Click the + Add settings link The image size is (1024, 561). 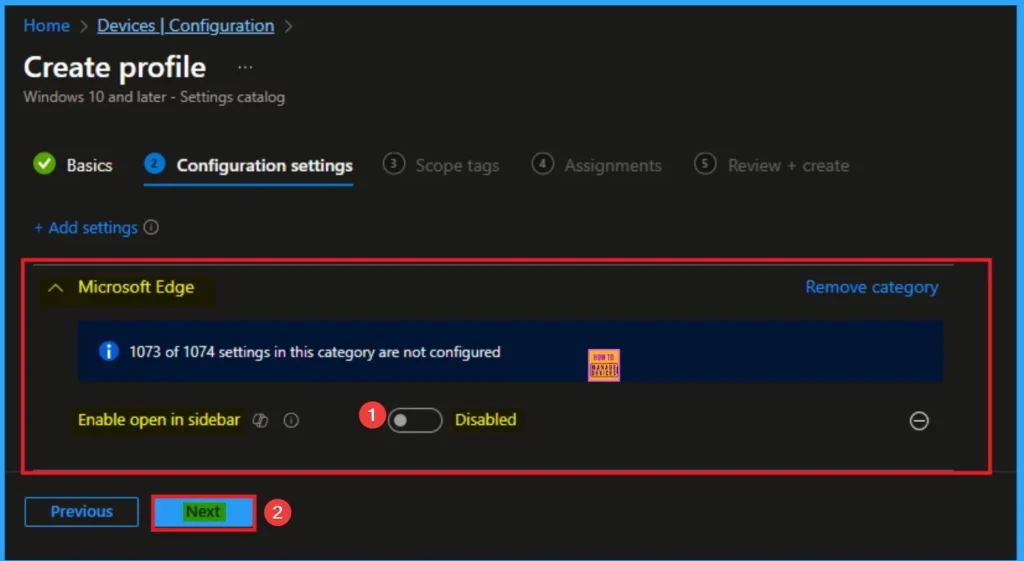click(x=86, y=227)
